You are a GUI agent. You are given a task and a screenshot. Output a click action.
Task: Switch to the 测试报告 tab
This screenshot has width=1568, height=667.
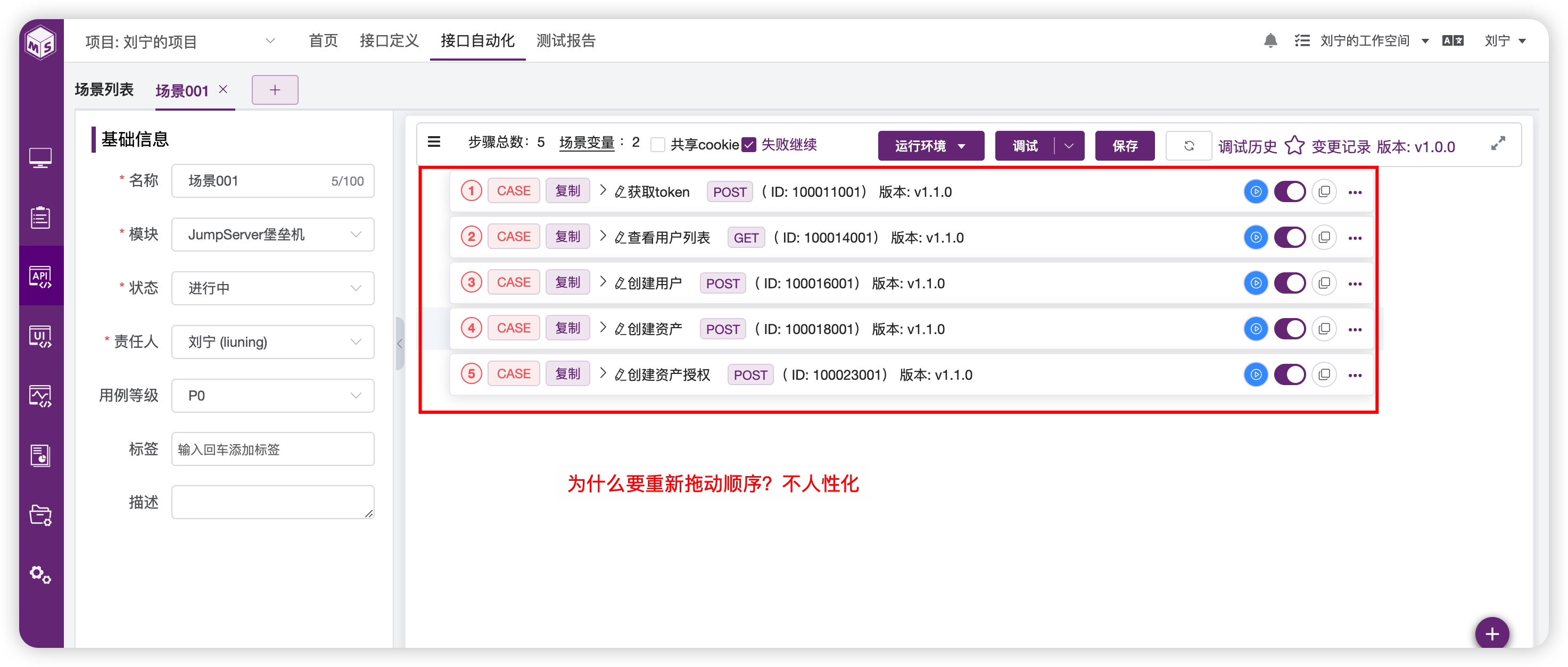[x=565, y=41]
